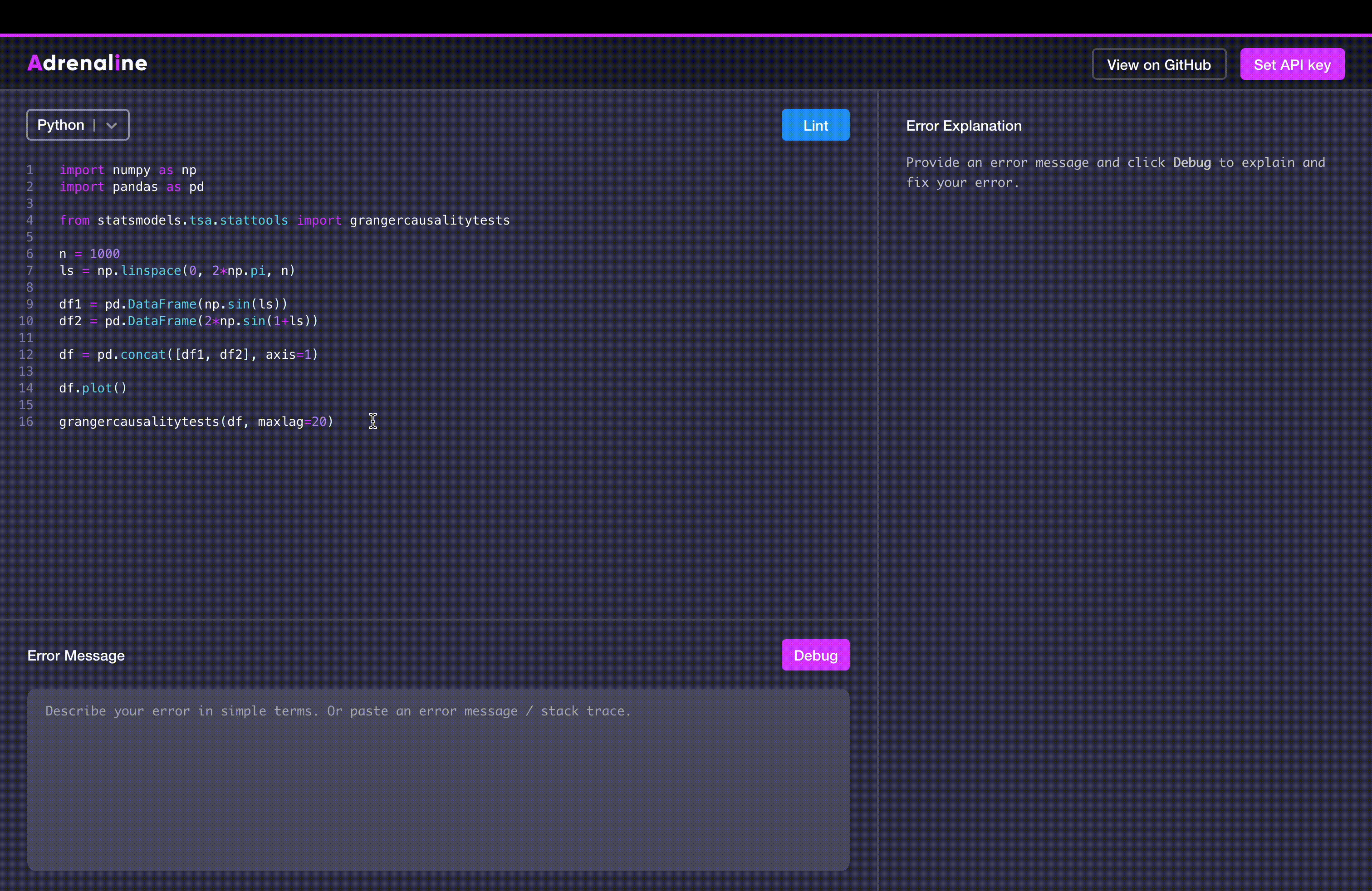Viewport: 1372px width, 891px height.
Task: Click line number 16 in the gutter
Action: coord(26,422)
